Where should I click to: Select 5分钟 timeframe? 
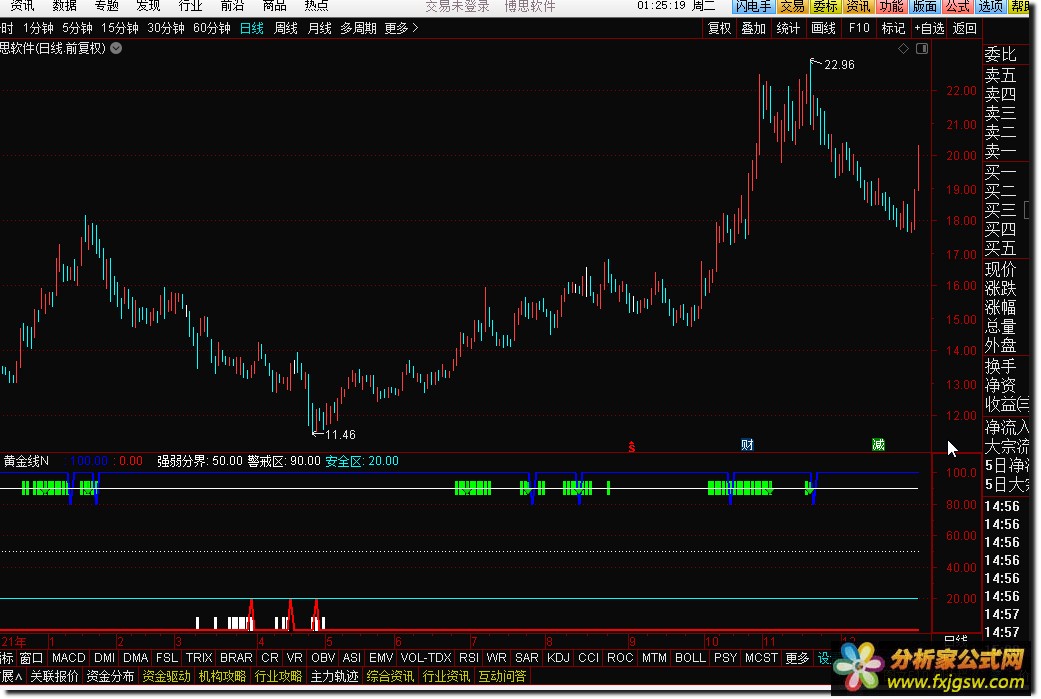pos(77,29)
